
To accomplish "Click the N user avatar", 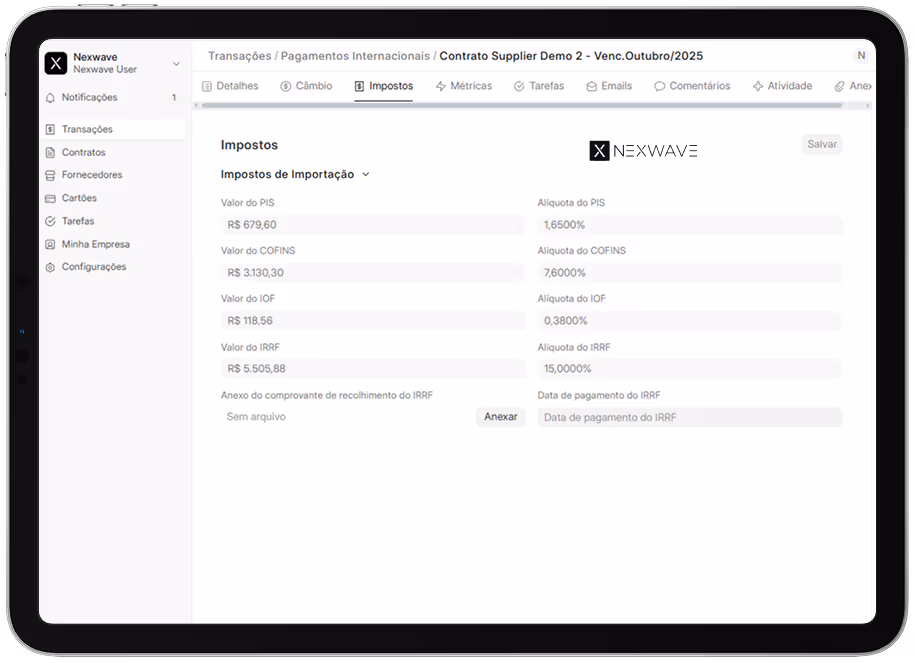I will point(861,55).
